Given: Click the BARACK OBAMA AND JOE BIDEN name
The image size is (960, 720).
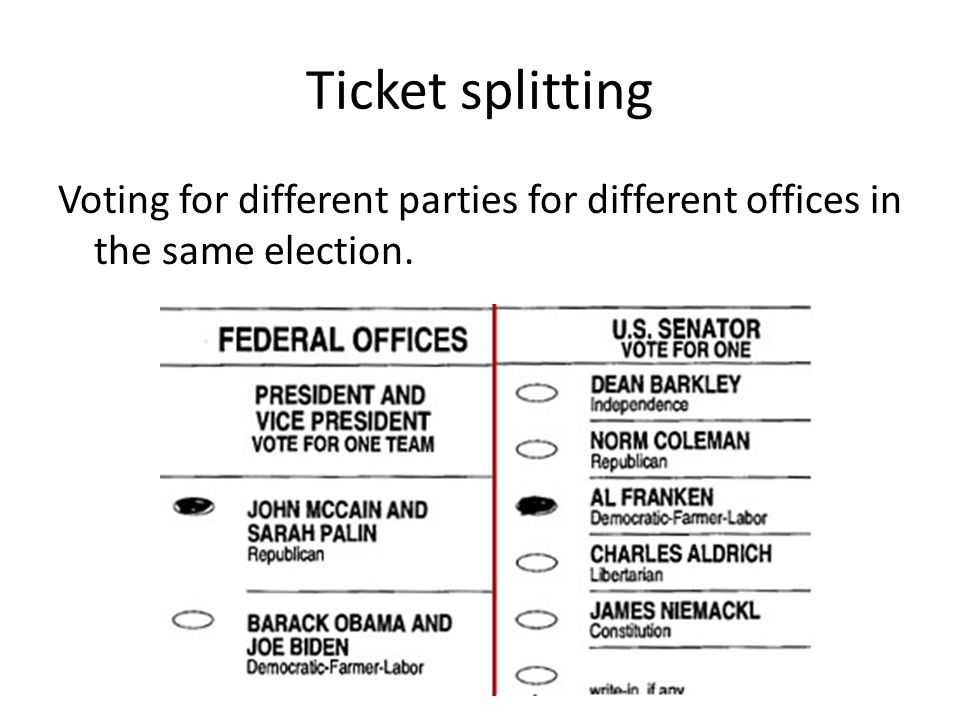Looking at the screenshot, I should (x=350, y=635).
